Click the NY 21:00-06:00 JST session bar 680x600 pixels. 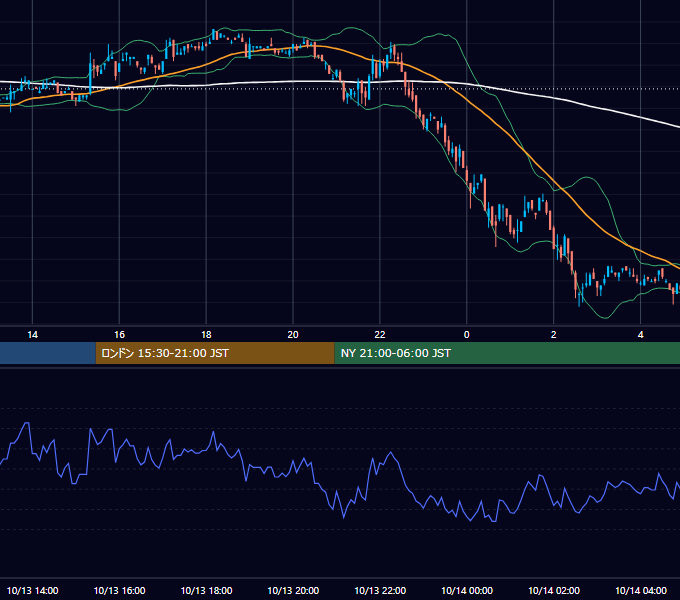click(507, 353)
